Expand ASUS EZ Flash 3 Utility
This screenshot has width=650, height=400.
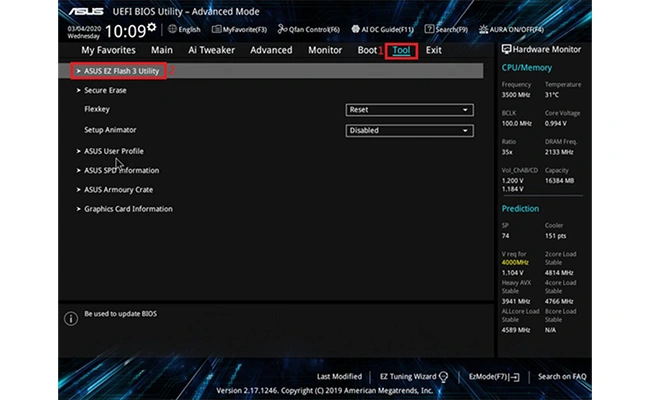[x=121, y=71]
